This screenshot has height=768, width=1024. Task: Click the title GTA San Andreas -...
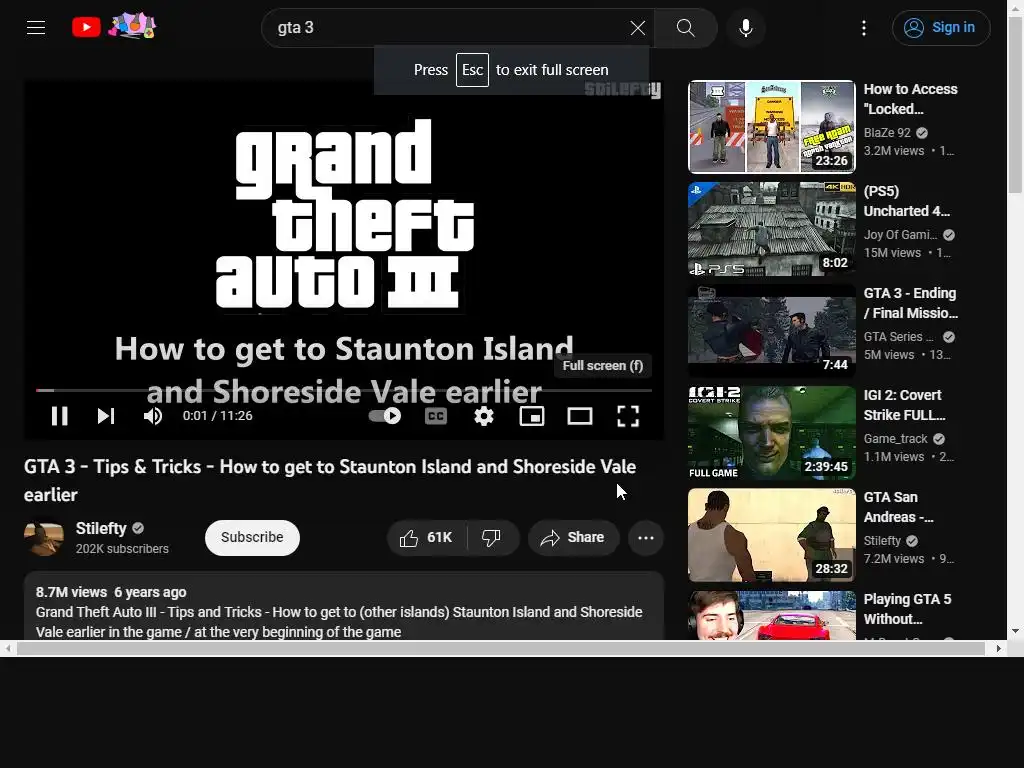[x=899, y=507]
